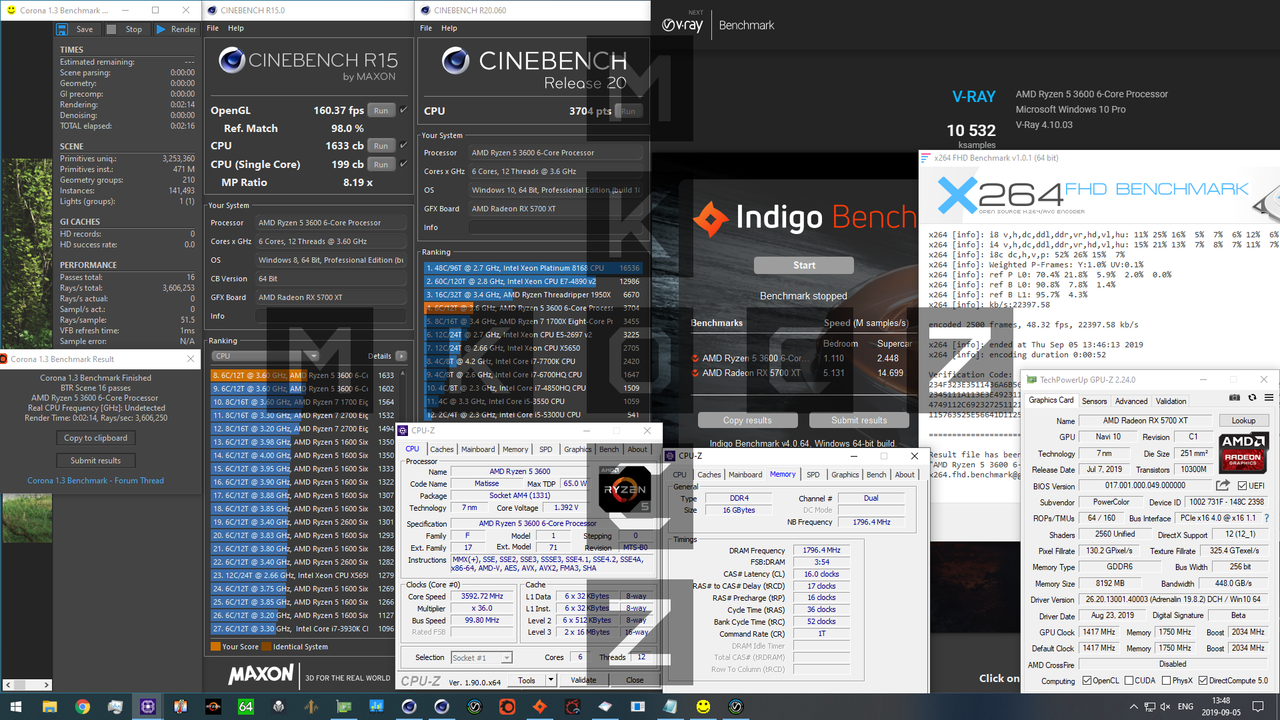The height and width of the screenshot is (720, 1280).
Task: Click Run next to CPU in Cinebench R15
Action: [x=381, y=145]
